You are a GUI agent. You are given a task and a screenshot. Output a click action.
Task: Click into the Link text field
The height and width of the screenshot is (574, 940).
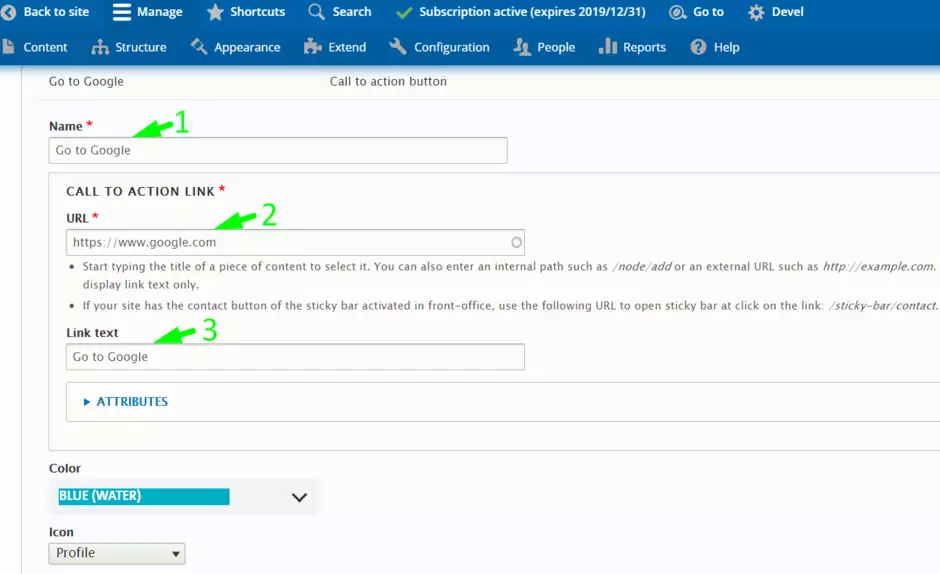click(295, 357)
